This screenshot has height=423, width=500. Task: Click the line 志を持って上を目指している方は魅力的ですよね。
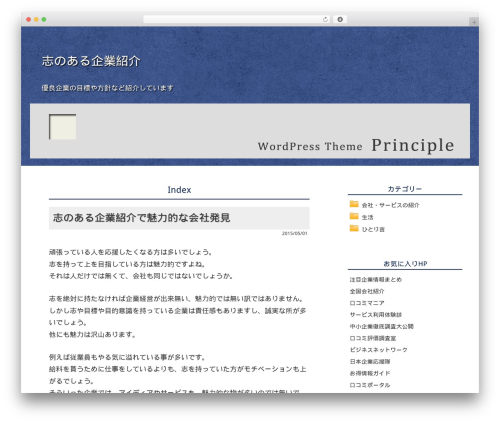click(127, 264)
